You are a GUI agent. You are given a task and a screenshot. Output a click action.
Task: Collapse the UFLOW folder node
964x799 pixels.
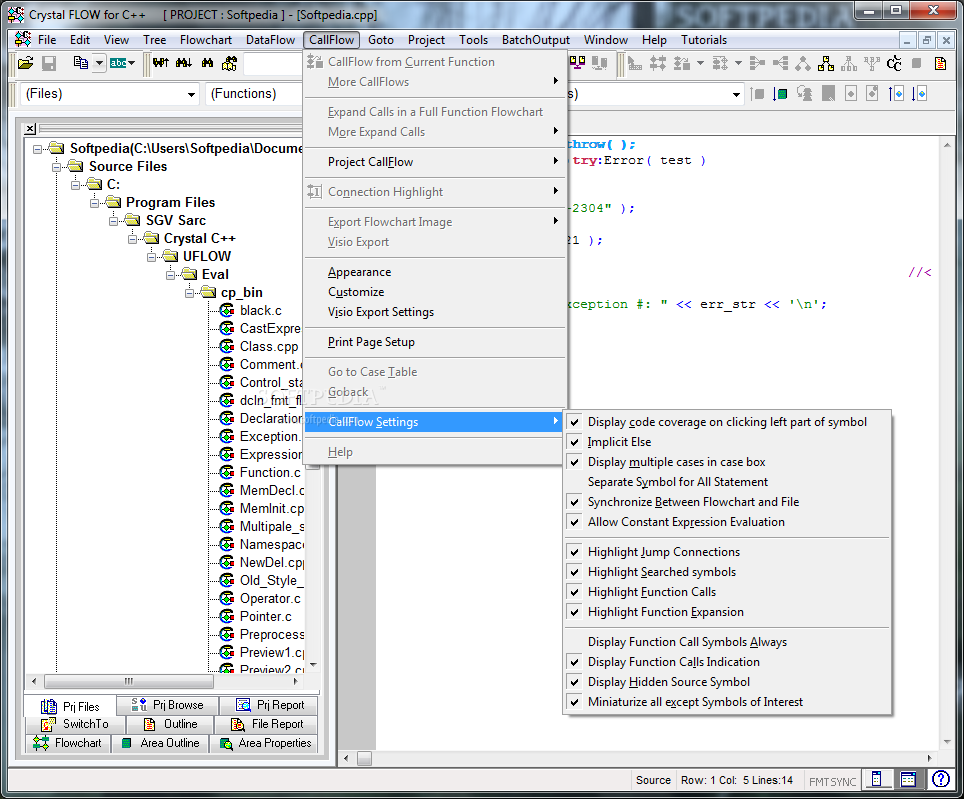pyautogui.click(x=151, y=257)
